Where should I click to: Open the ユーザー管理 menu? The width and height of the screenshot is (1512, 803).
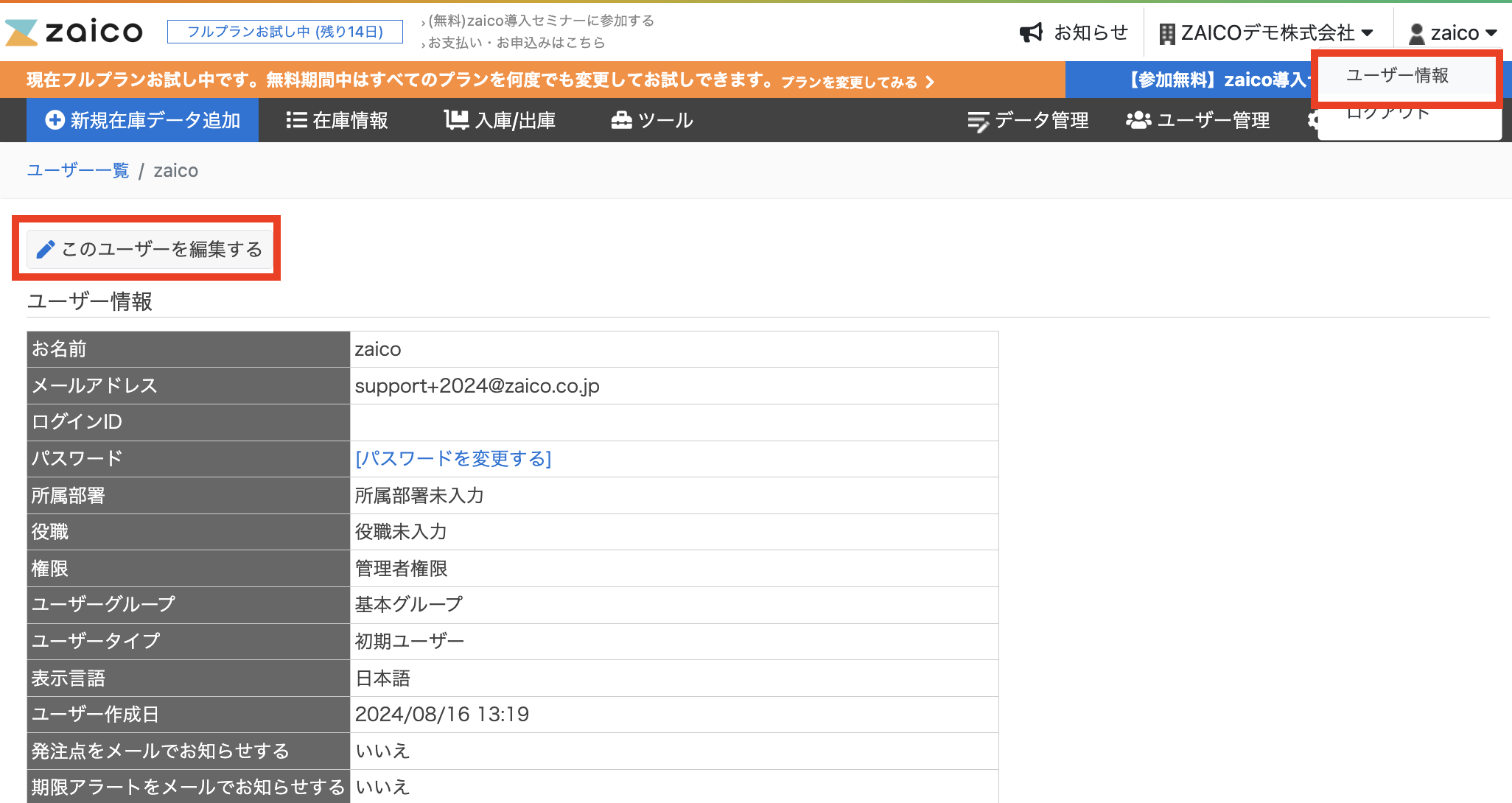tap(1198, 120)
